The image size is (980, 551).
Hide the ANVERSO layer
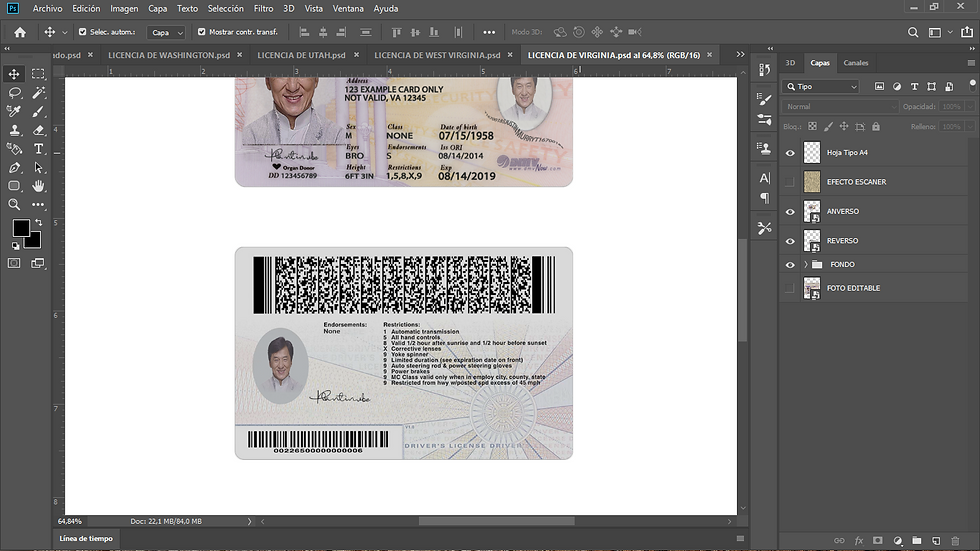pyautogui.click(x=790, y=212)
